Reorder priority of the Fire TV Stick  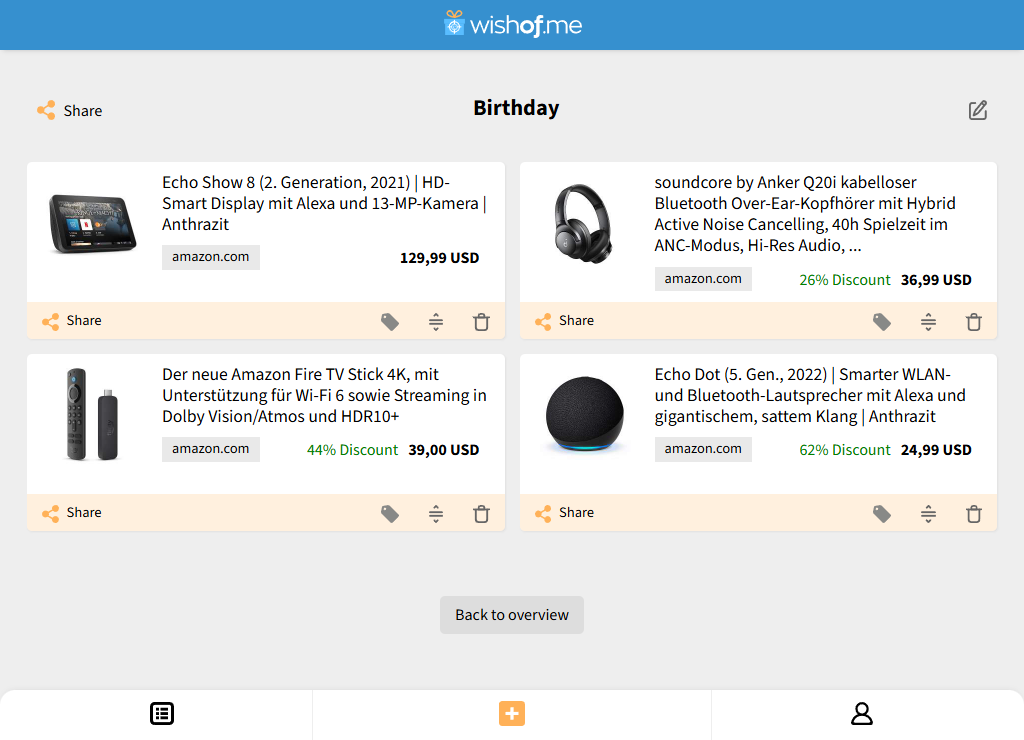(x=435, y=513)
